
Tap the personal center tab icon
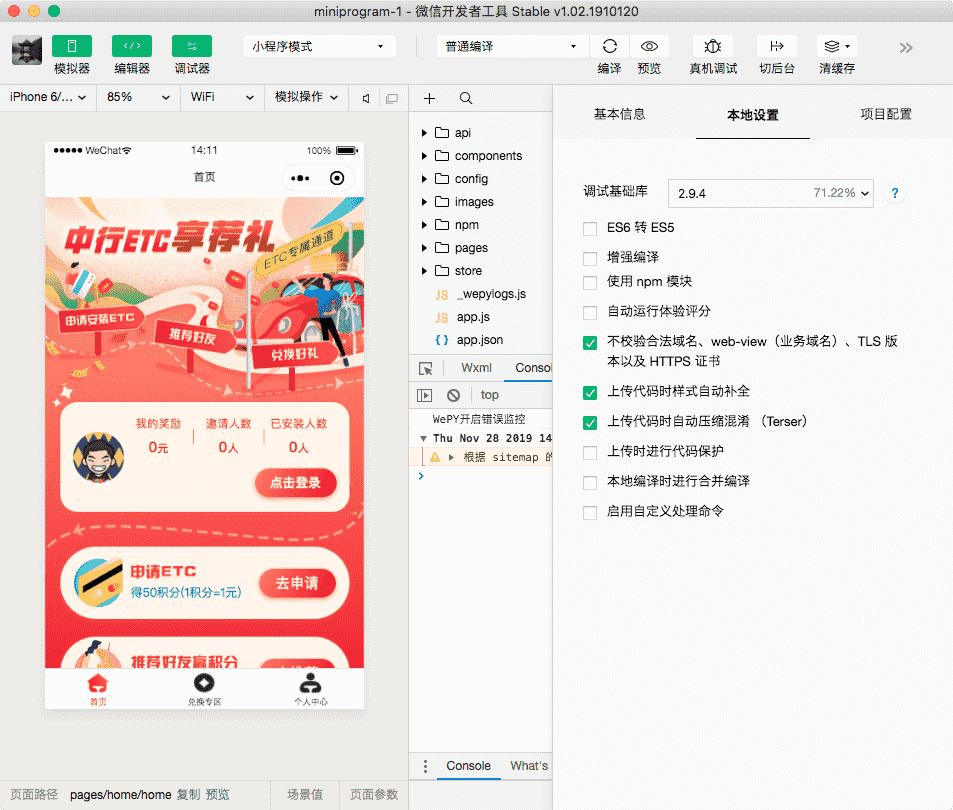pyautogui.click(x=311, y=684)
